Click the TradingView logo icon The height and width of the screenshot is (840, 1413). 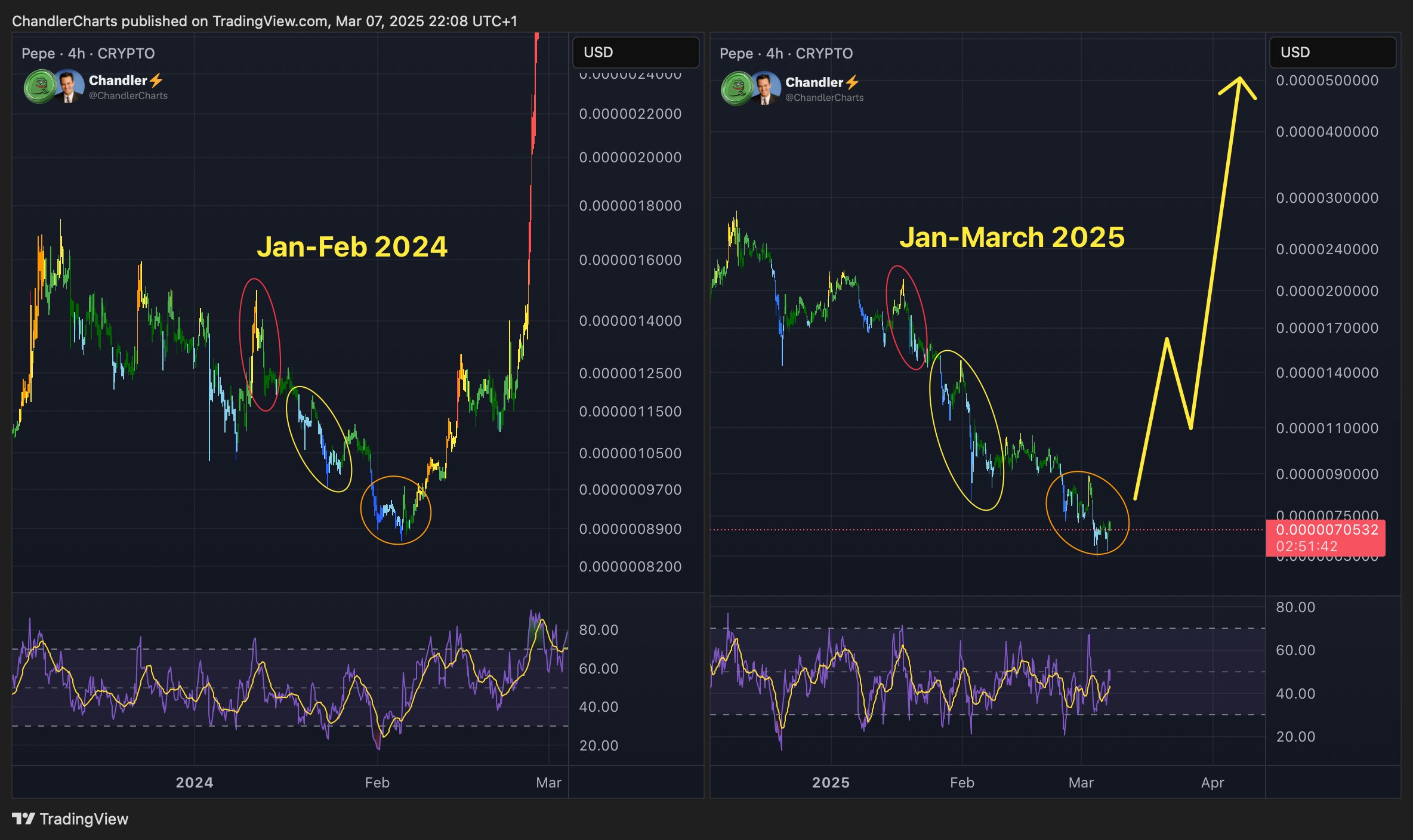click(24, 819)
